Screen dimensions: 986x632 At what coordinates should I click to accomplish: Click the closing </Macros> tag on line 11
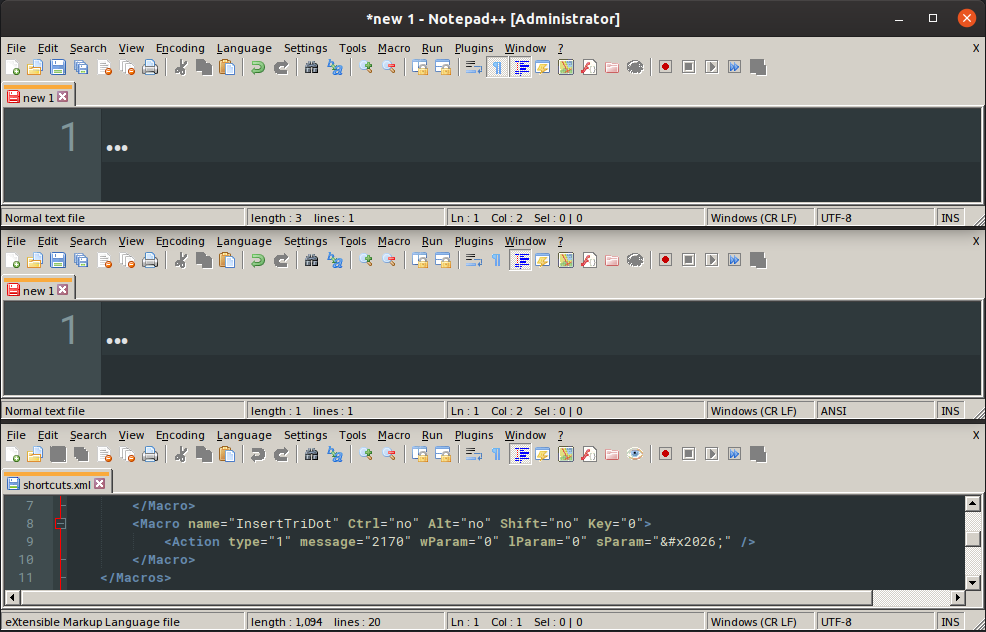(x=136, y=577)
